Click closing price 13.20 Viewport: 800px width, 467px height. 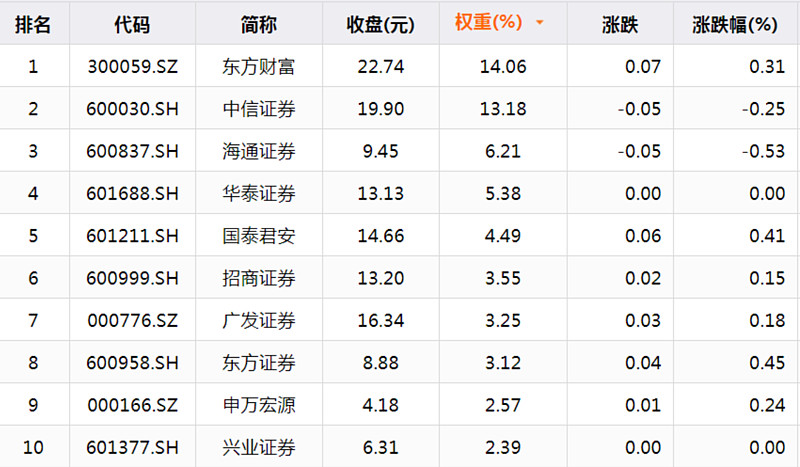[381, 279]
